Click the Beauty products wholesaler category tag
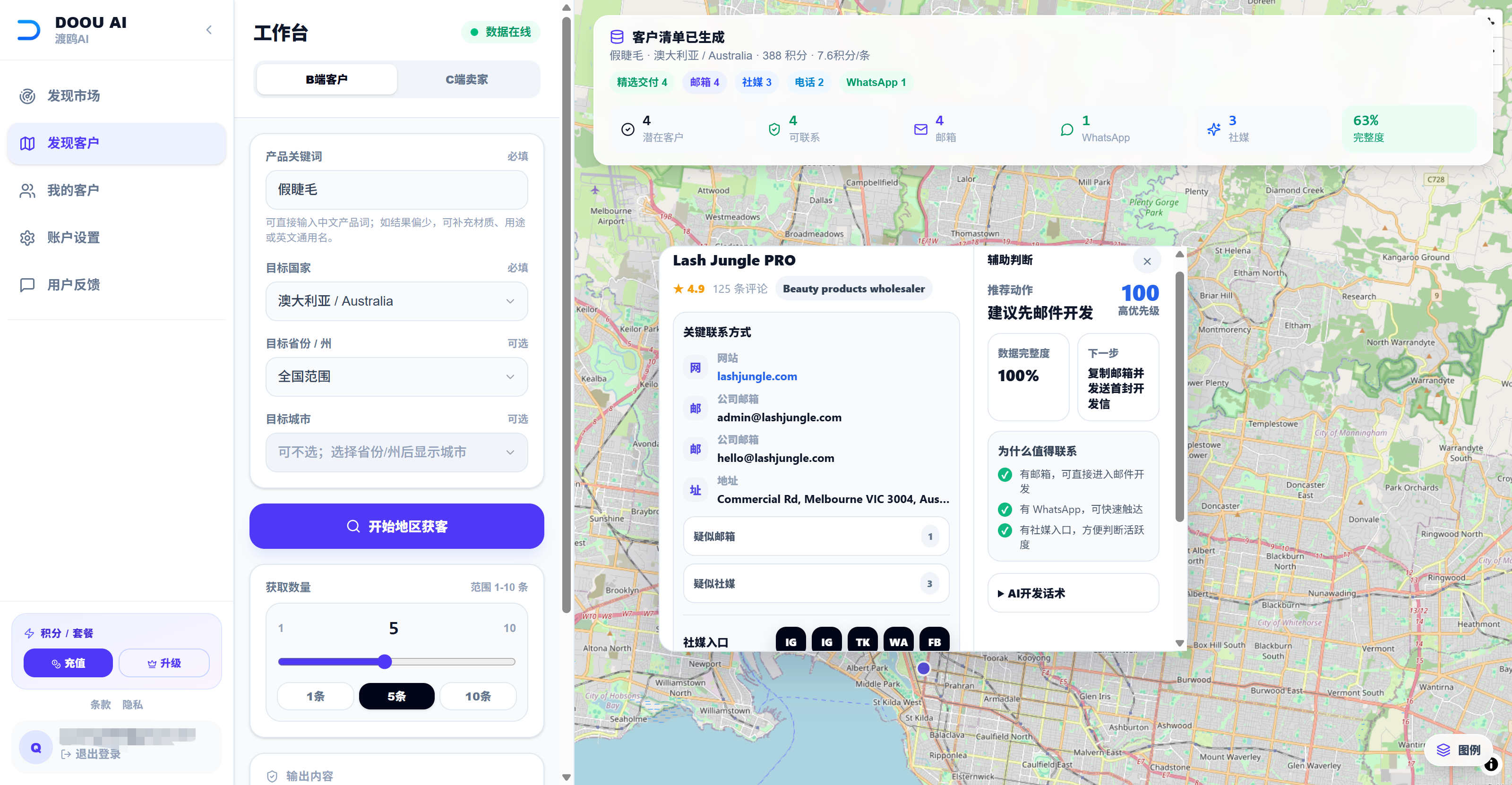1512x785 pixels. 853,289
